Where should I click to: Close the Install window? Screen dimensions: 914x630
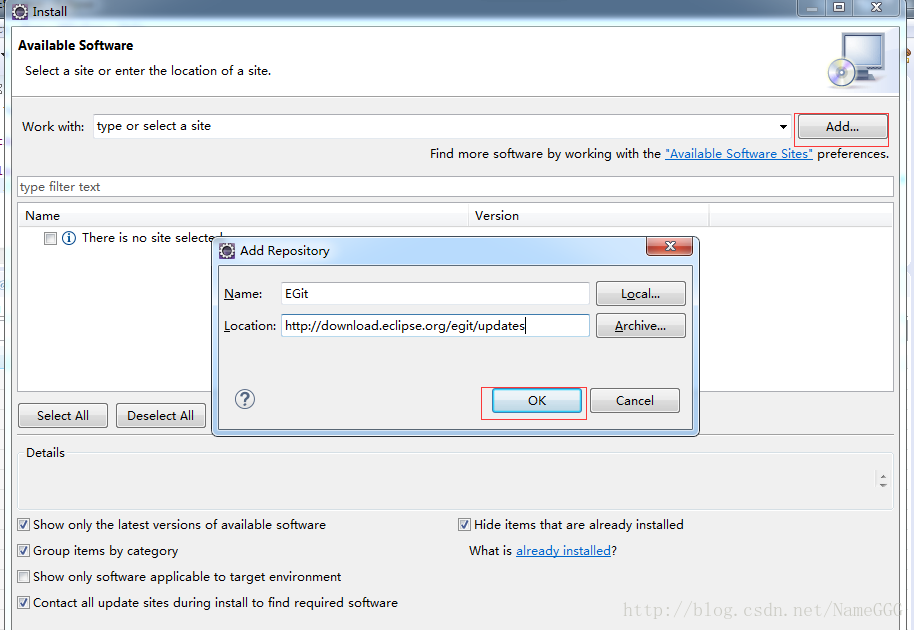[876, 8]
